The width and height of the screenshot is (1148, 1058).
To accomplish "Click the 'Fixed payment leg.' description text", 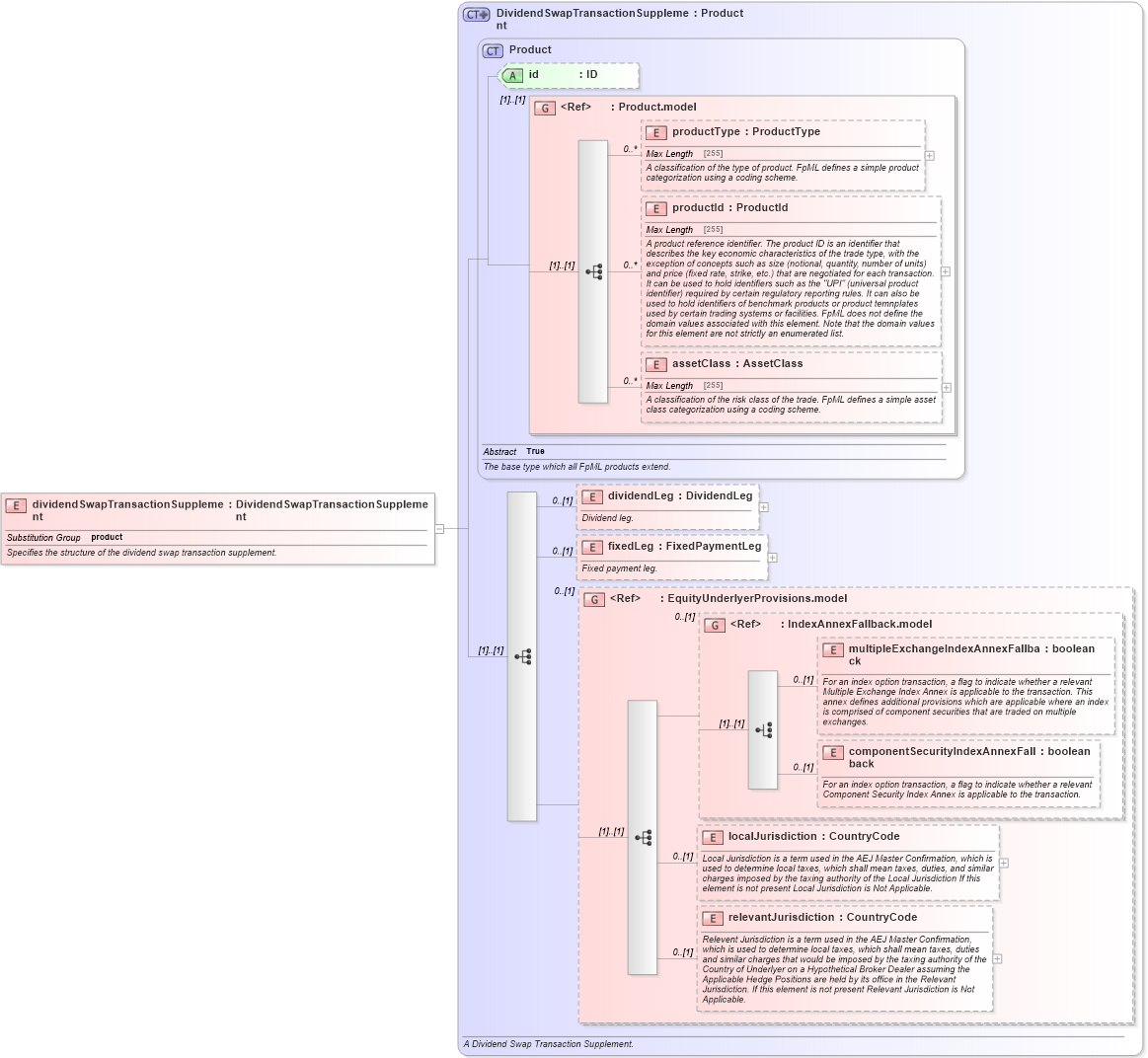I will [x=619, y=568].
